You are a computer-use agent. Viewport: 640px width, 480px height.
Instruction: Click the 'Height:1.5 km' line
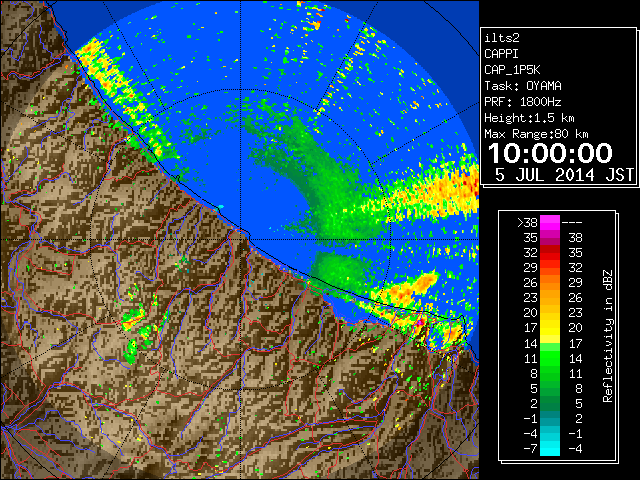[529, 118]
